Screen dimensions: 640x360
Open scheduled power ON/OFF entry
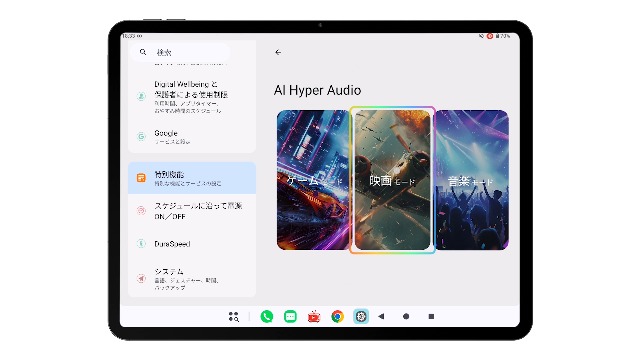pyautogui.click(x=192, y=211)
